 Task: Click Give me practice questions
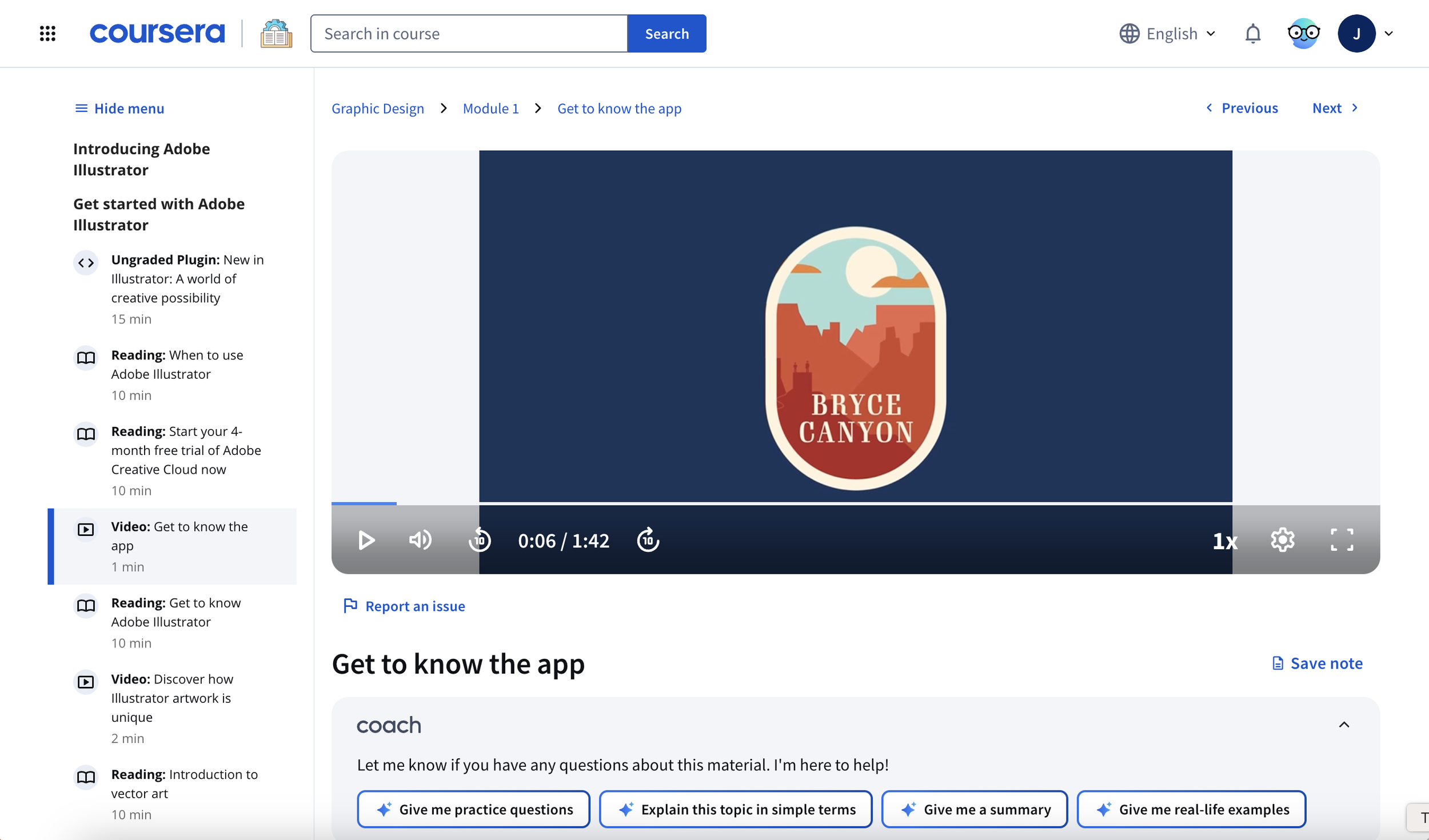473,809
